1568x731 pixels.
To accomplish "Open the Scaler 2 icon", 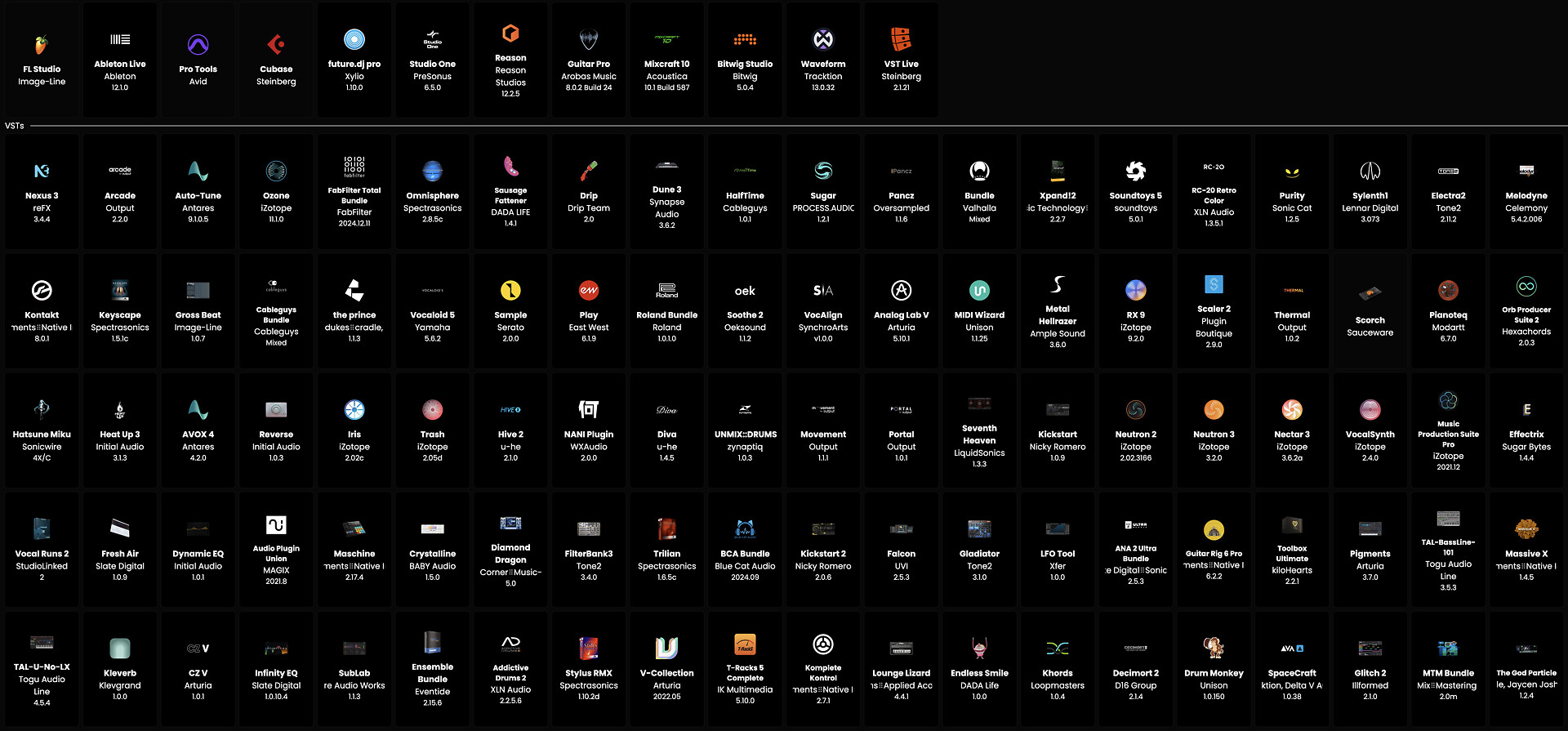I will coord(1214,284).
